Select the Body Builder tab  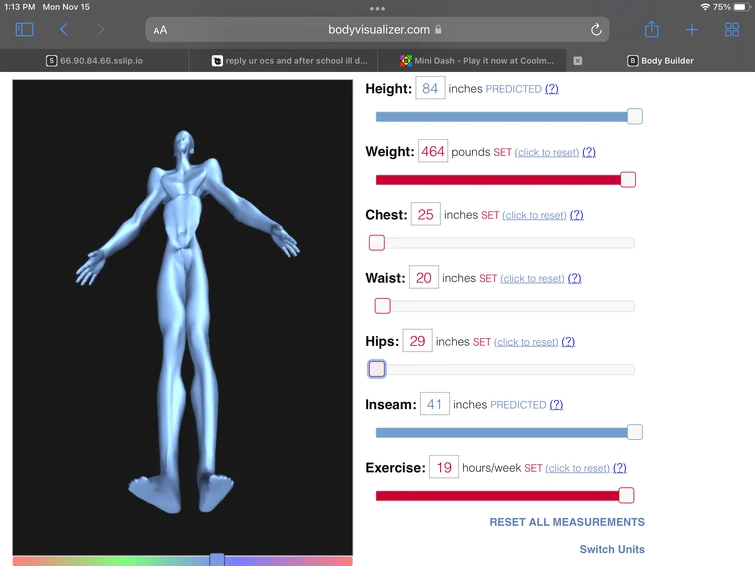coord(660,61)
